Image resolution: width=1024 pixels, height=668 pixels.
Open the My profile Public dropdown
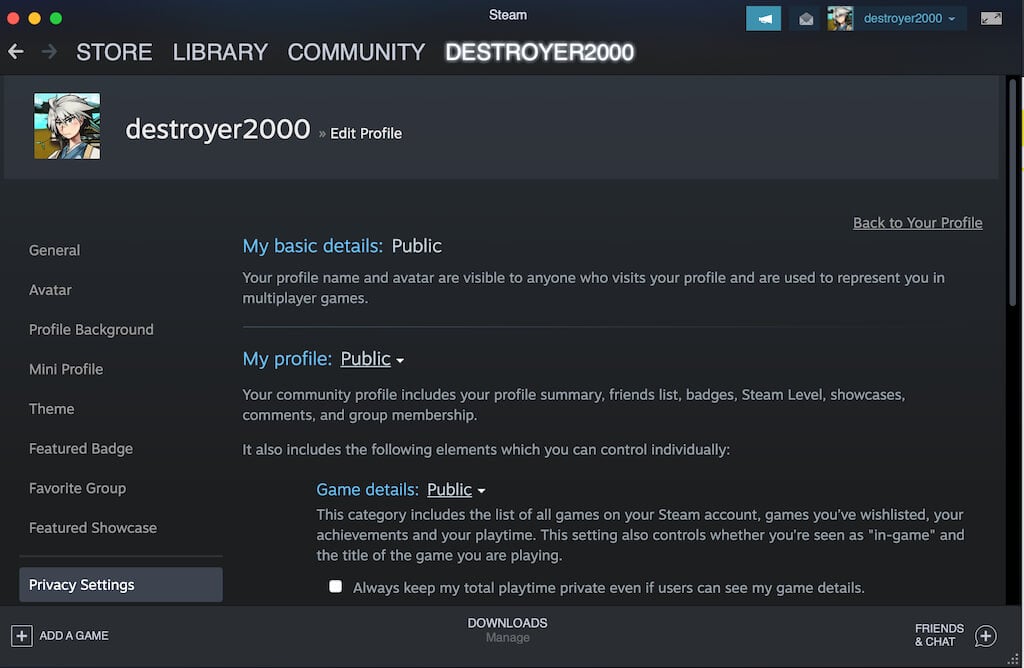(372, 359)
